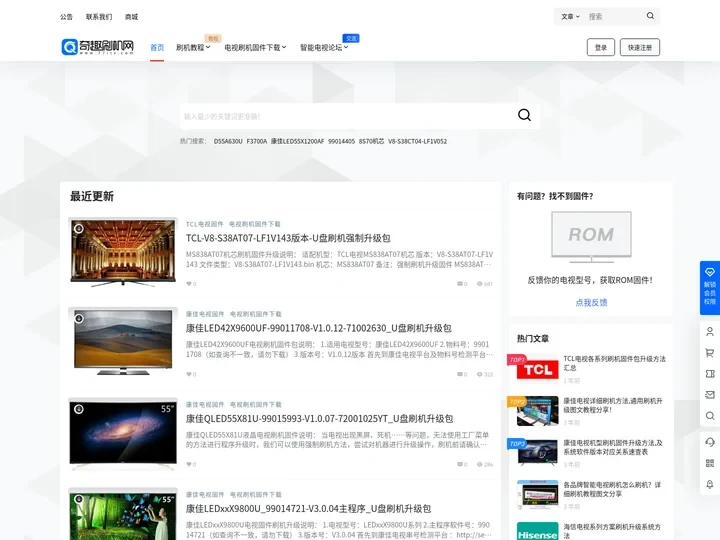This screenshot has width=720, height=540.
Task: Go to the 首页 tab
Action: click(157, 47)
